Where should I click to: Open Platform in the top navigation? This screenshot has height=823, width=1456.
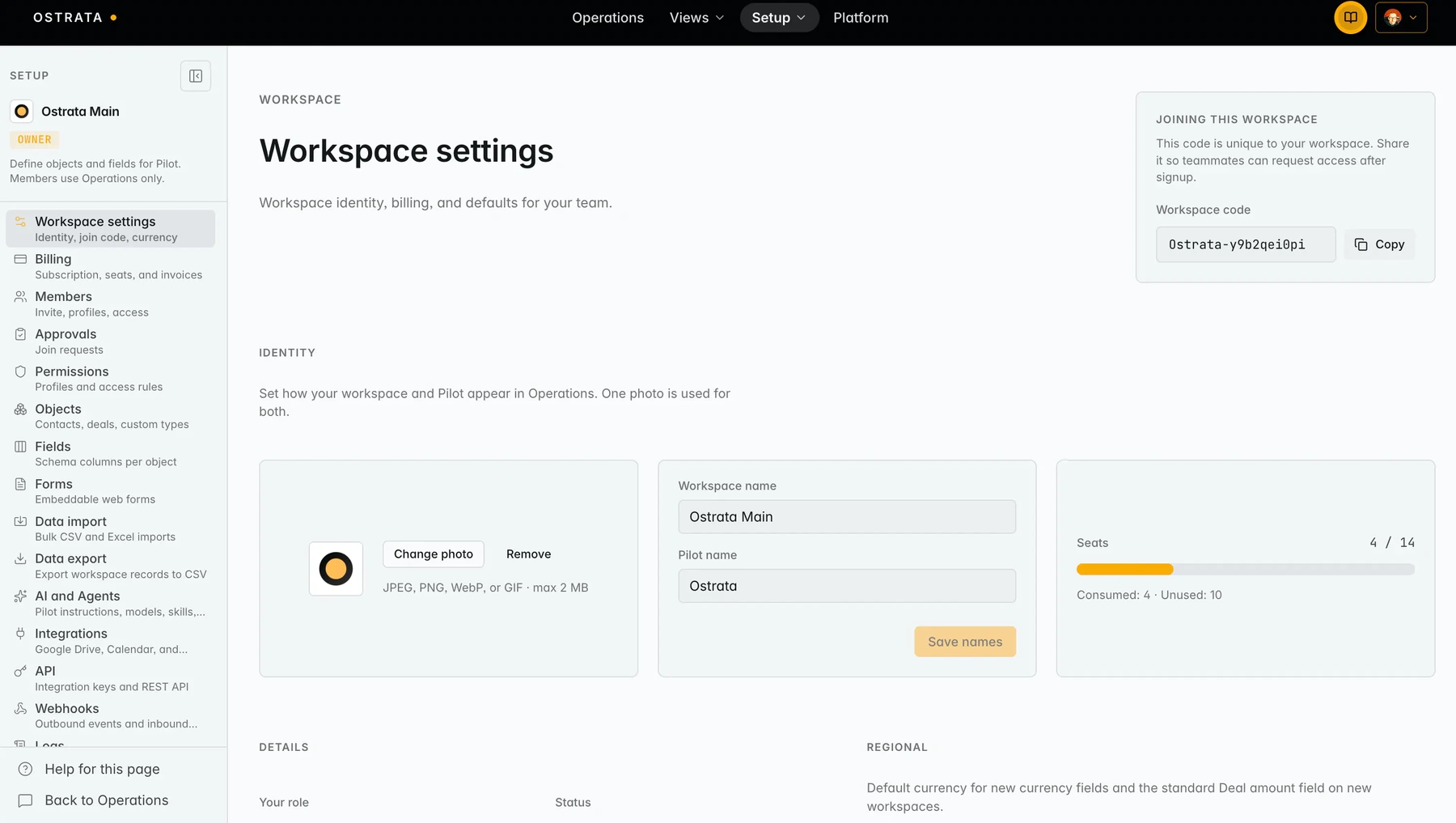(x=861, y=18)
